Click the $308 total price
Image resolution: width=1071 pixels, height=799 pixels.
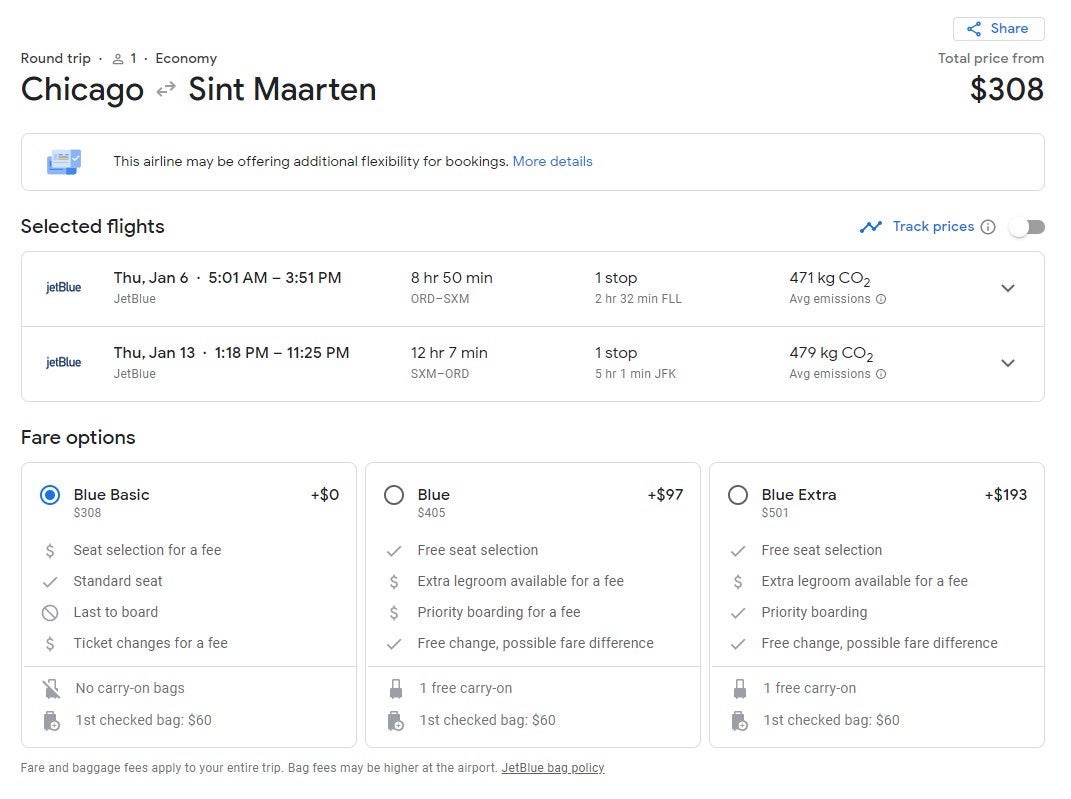tap(1006, 89)
